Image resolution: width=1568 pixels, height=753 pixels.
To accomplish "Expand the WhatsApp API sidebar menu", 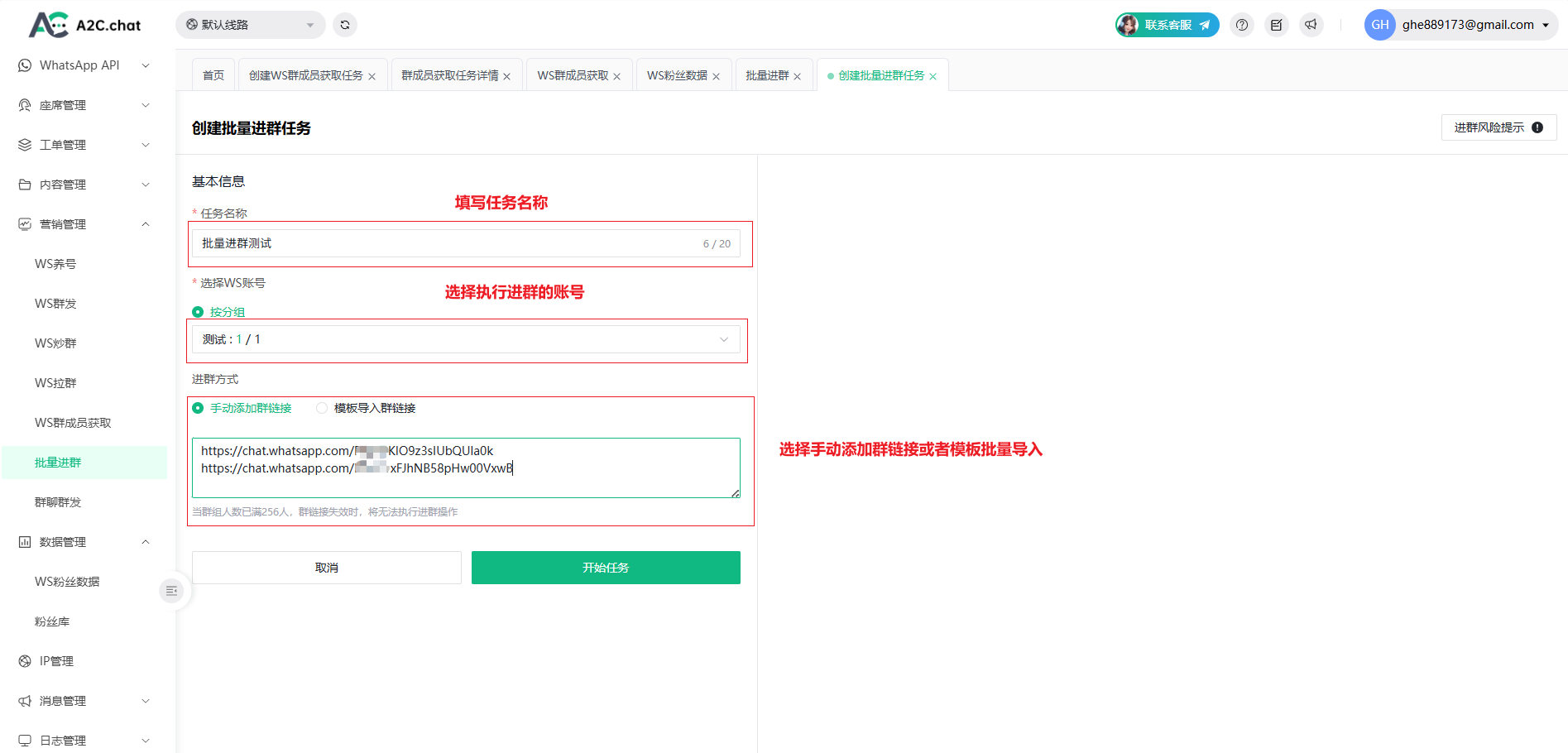I will (84, 65).
